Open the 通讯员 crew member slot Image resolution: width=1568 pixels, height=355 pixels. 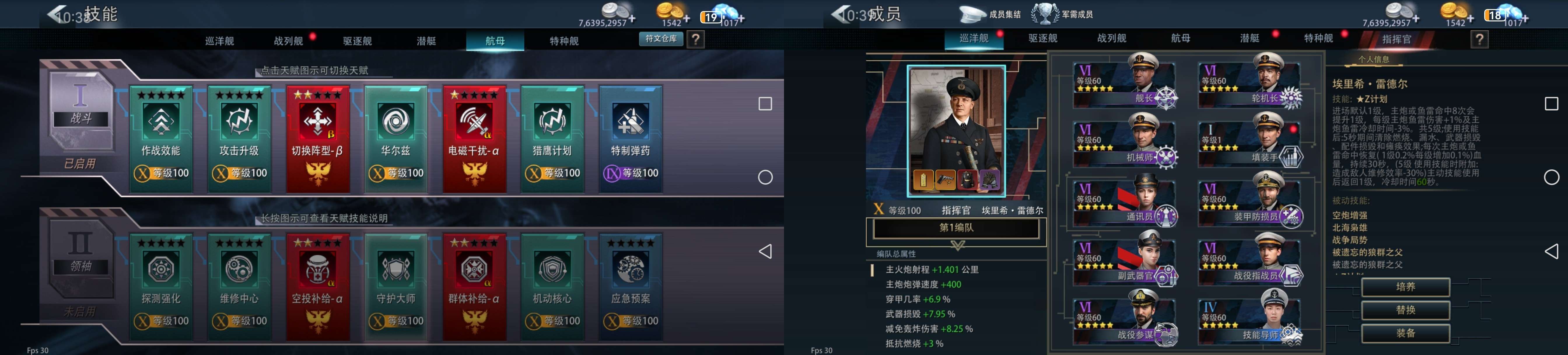[1125, 200]
